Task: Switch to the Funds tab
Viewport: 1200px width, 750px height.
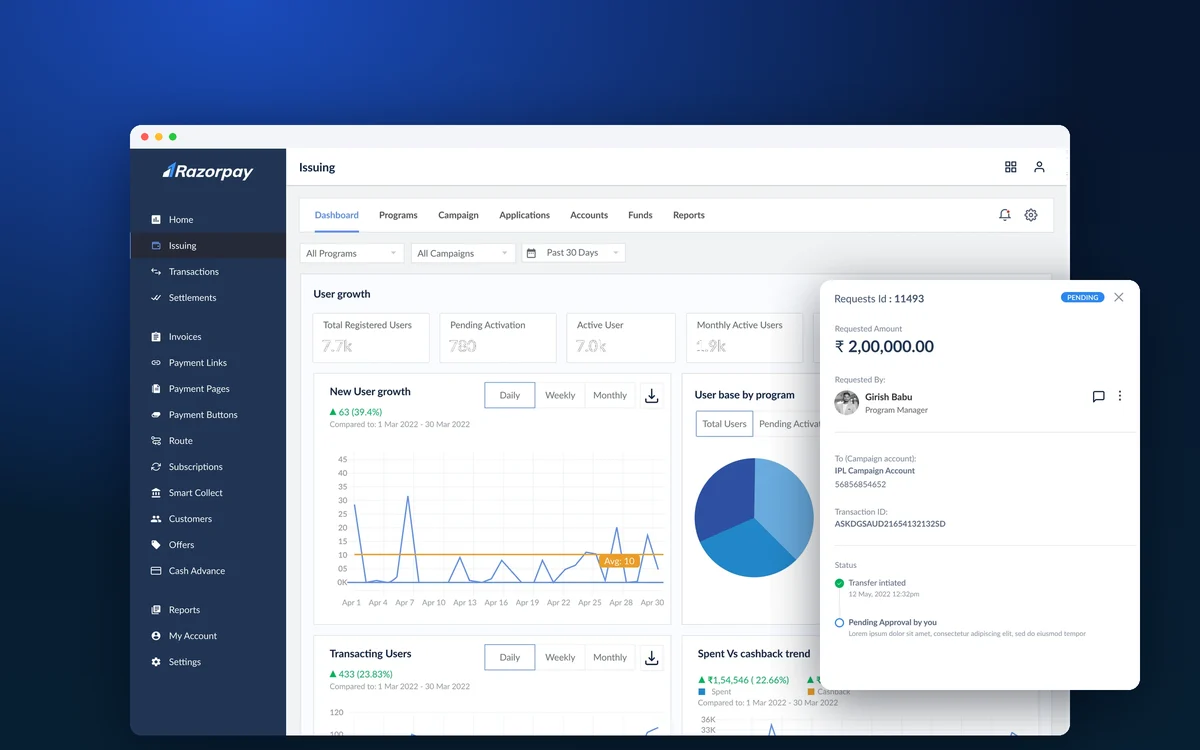Action: (640, 215)
